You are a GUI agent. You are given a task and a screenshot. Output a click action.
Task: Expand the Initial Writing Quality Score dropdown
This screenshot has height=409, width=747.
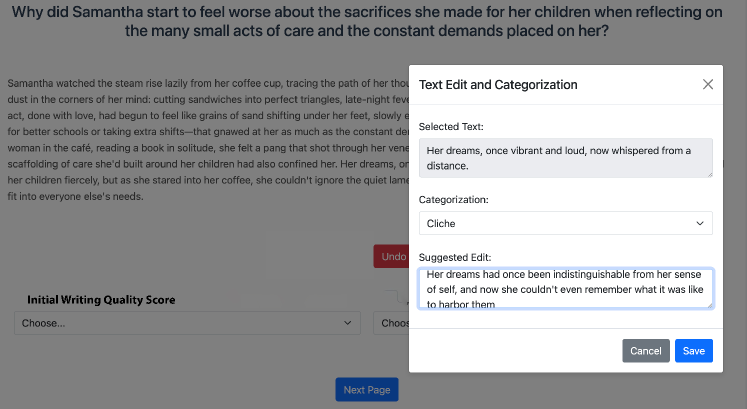point(188,323)
